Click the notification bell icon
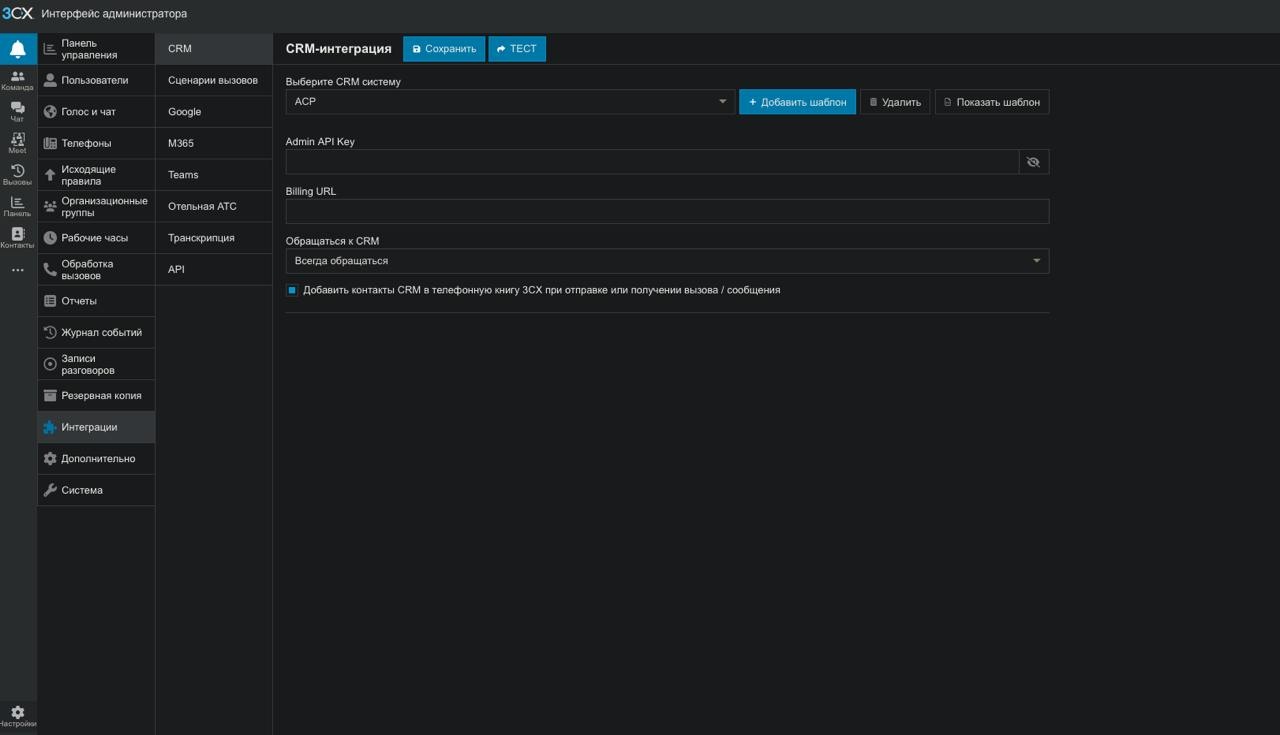 pos(18,49)
